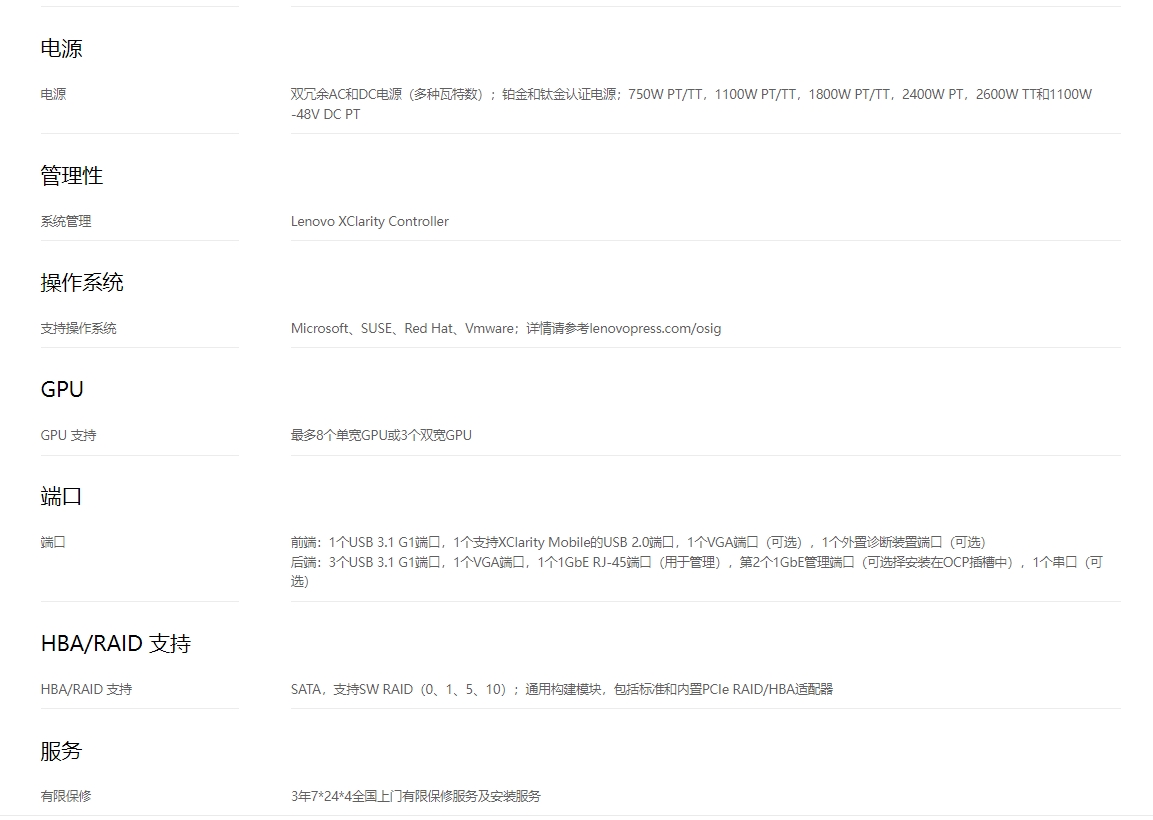This screenshot has width=1153, height=820.
Task: Click the SATA SW RAID description text
Action: click(562, 689)
